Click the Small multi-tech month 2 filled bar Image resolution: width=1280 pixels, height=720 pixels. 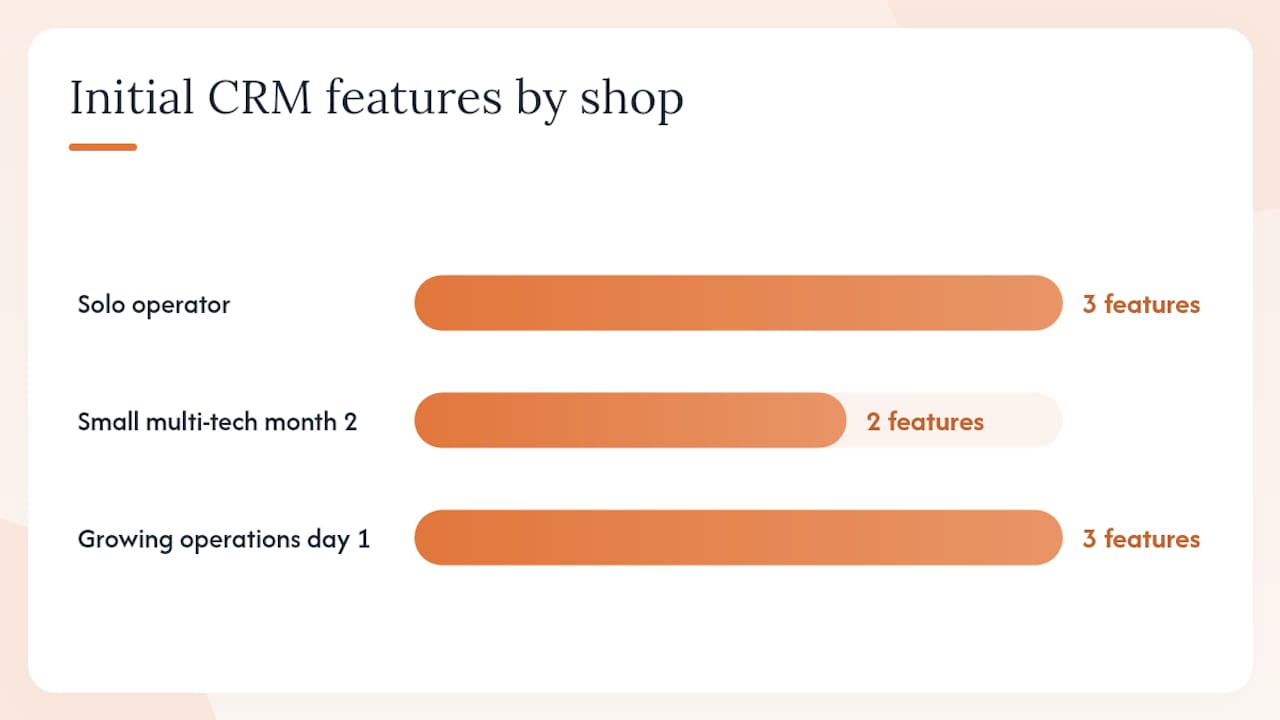point(630,420)
